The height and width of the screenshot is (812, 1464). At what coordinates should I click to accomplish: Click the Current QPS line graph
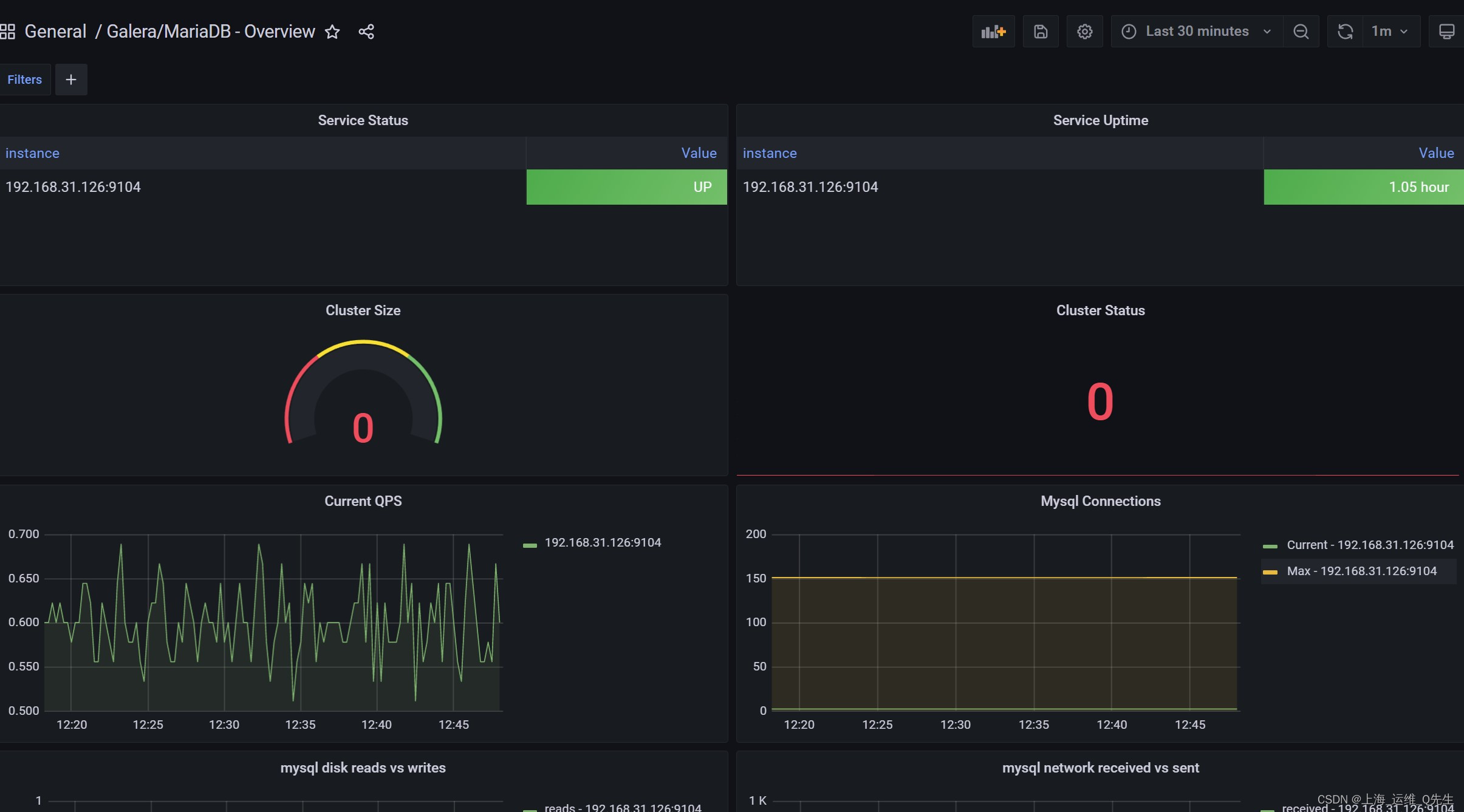point(273,623)
